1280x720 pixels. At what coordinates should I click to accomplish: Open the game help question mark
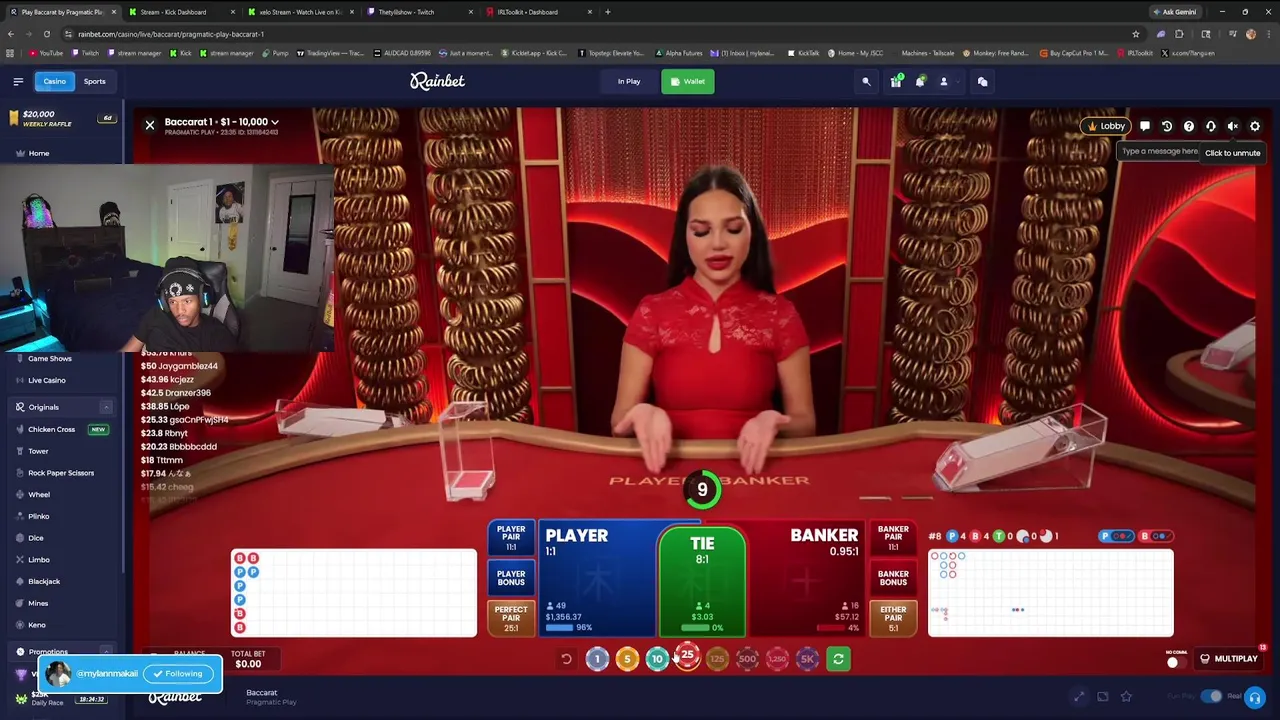[x=1189, y=126]
